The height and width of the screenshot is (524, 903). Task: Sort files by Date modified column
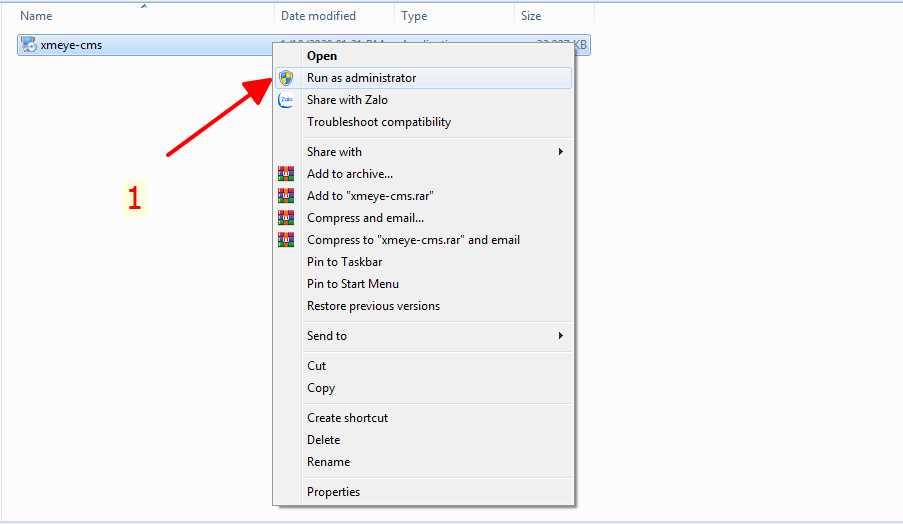point(318,16)
